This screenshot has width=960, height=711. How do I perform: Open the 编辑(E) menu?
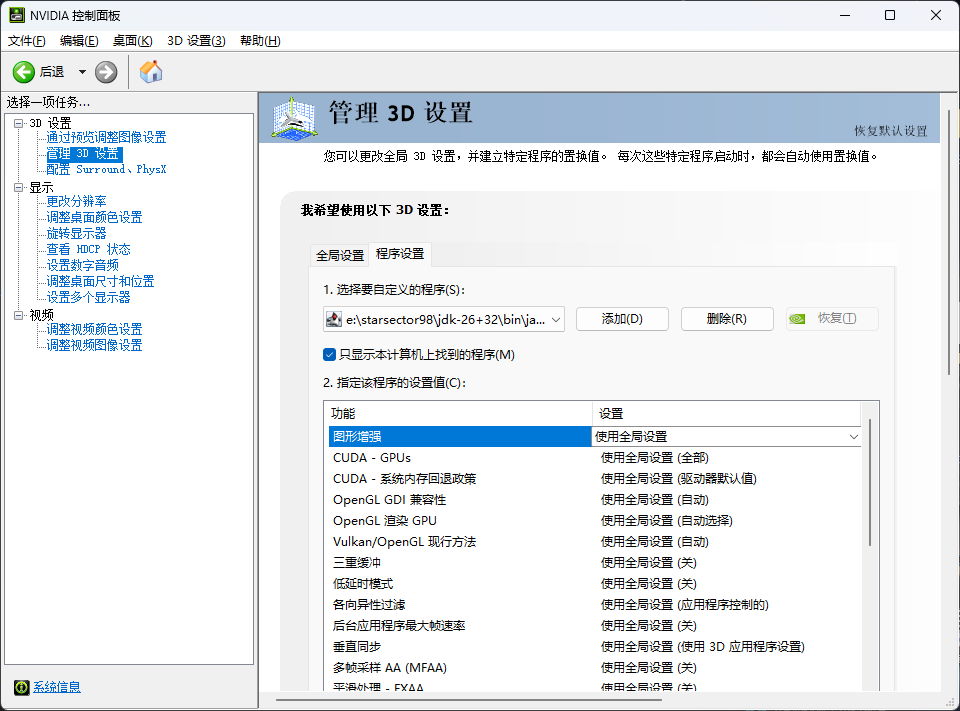[x=80, y=40]
